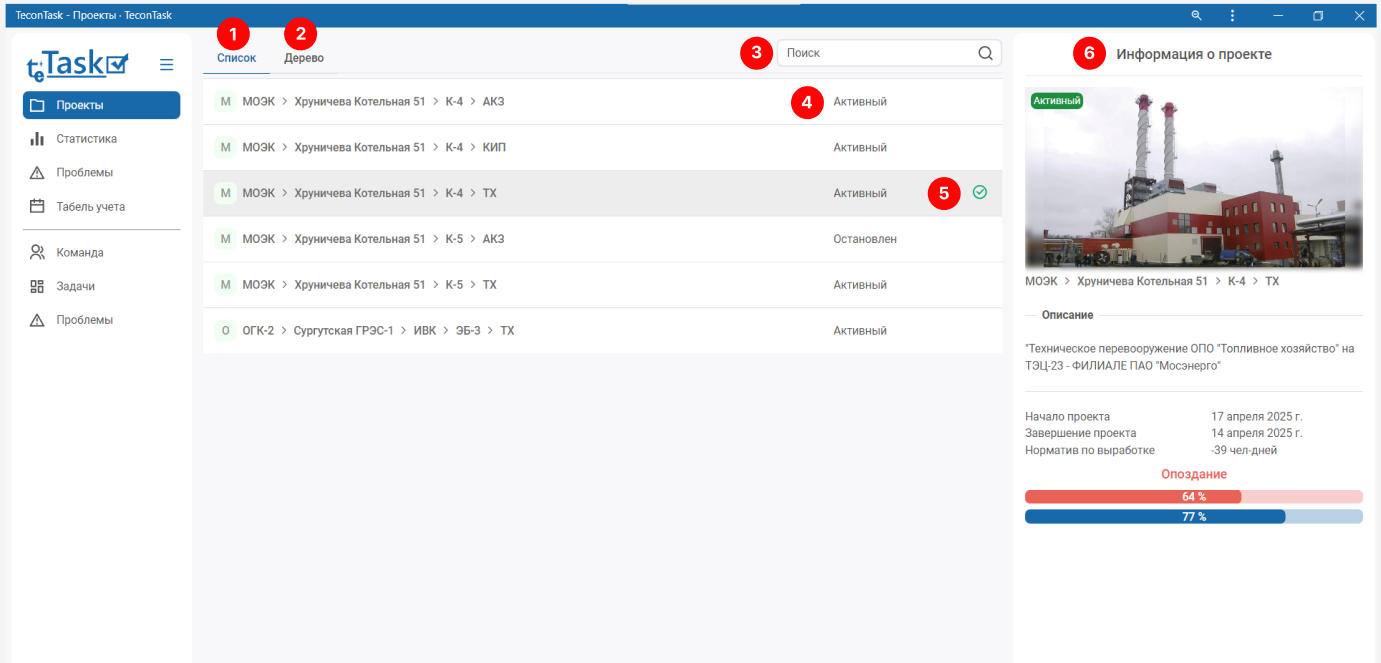Click the calendar icon for Табель учета
The width and height of the screenshot is (1381, 663).
pos(37,207)
